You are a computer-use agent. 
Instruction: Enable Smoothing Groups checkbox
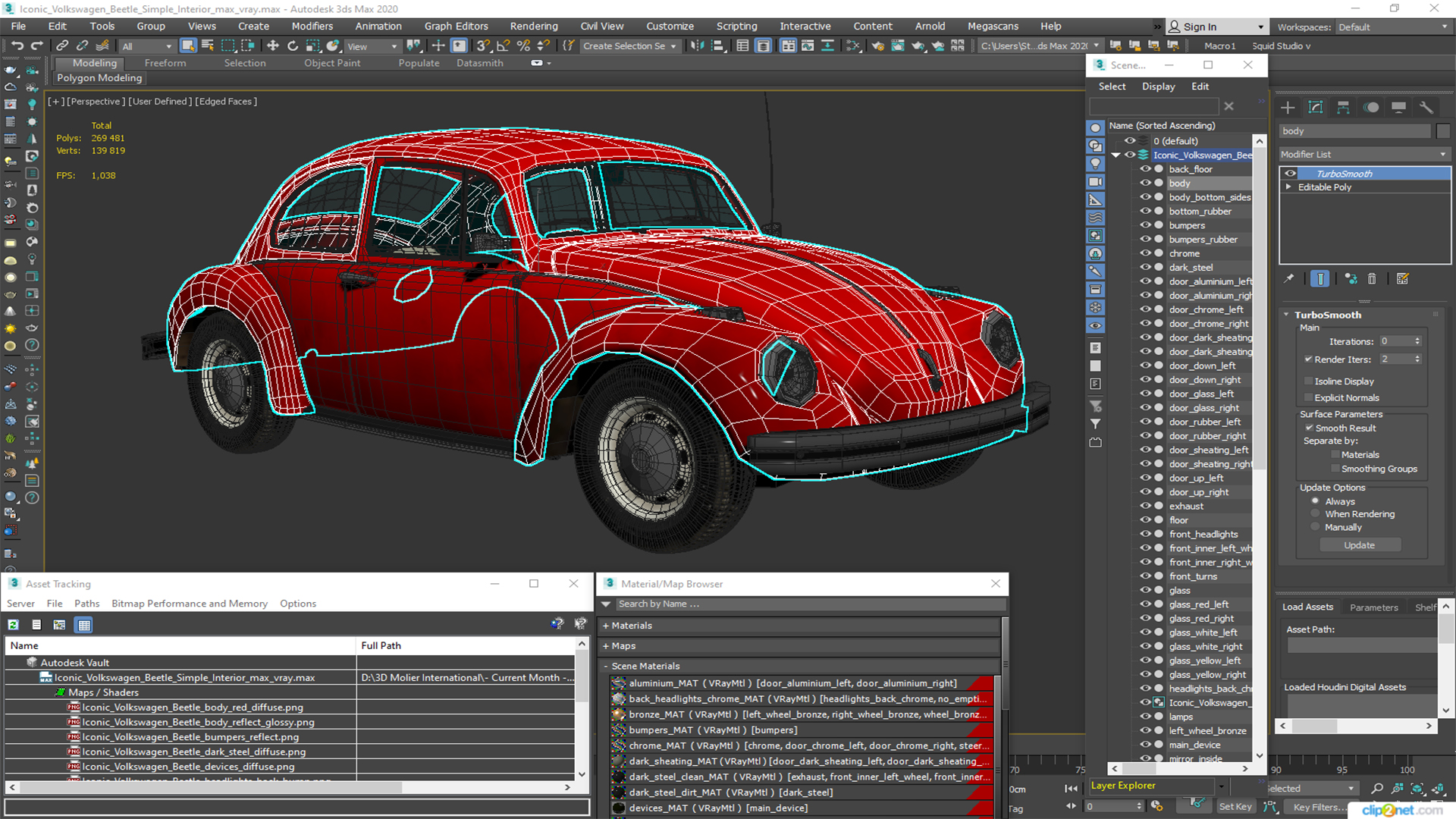click(1335, 469)
